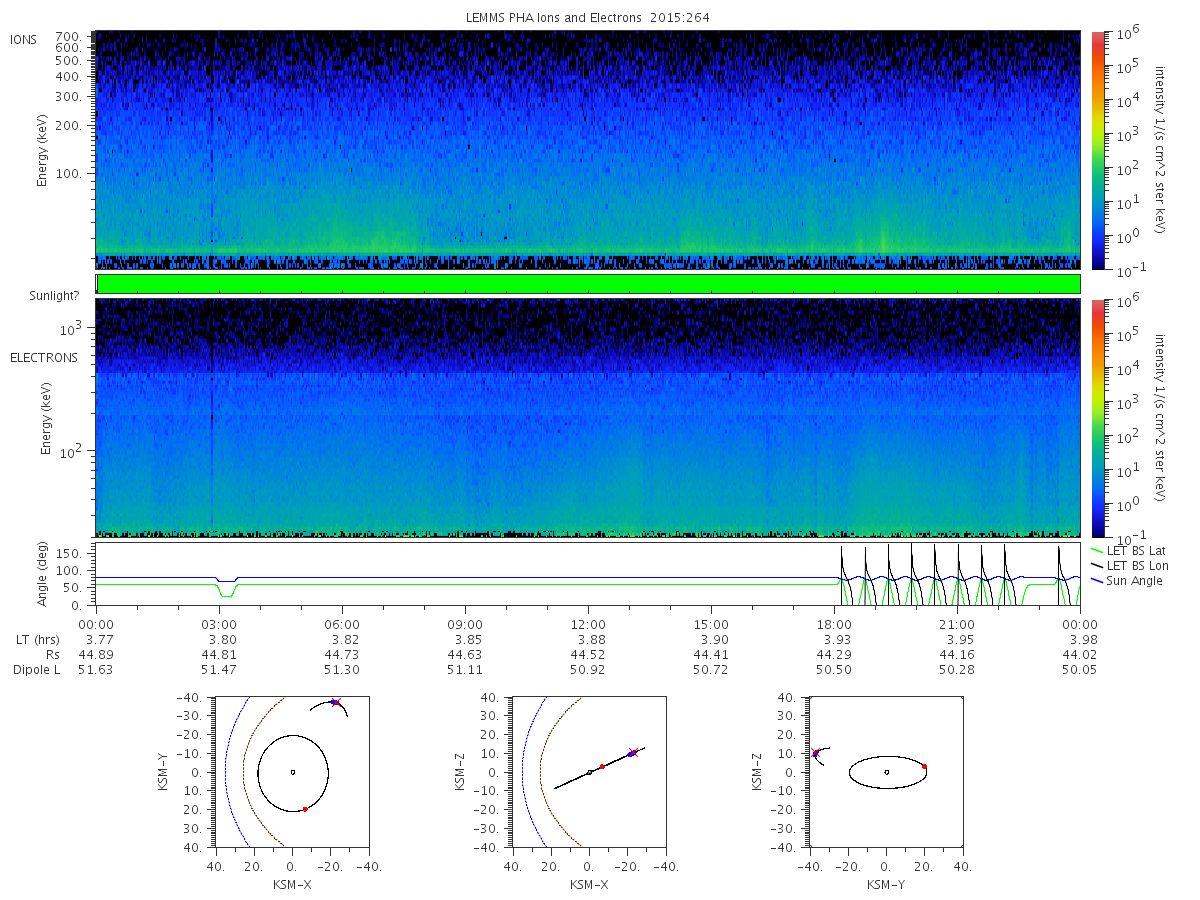Click the electrons intensity color bar
The image size is (1200, 900).
coord(1098,418)
